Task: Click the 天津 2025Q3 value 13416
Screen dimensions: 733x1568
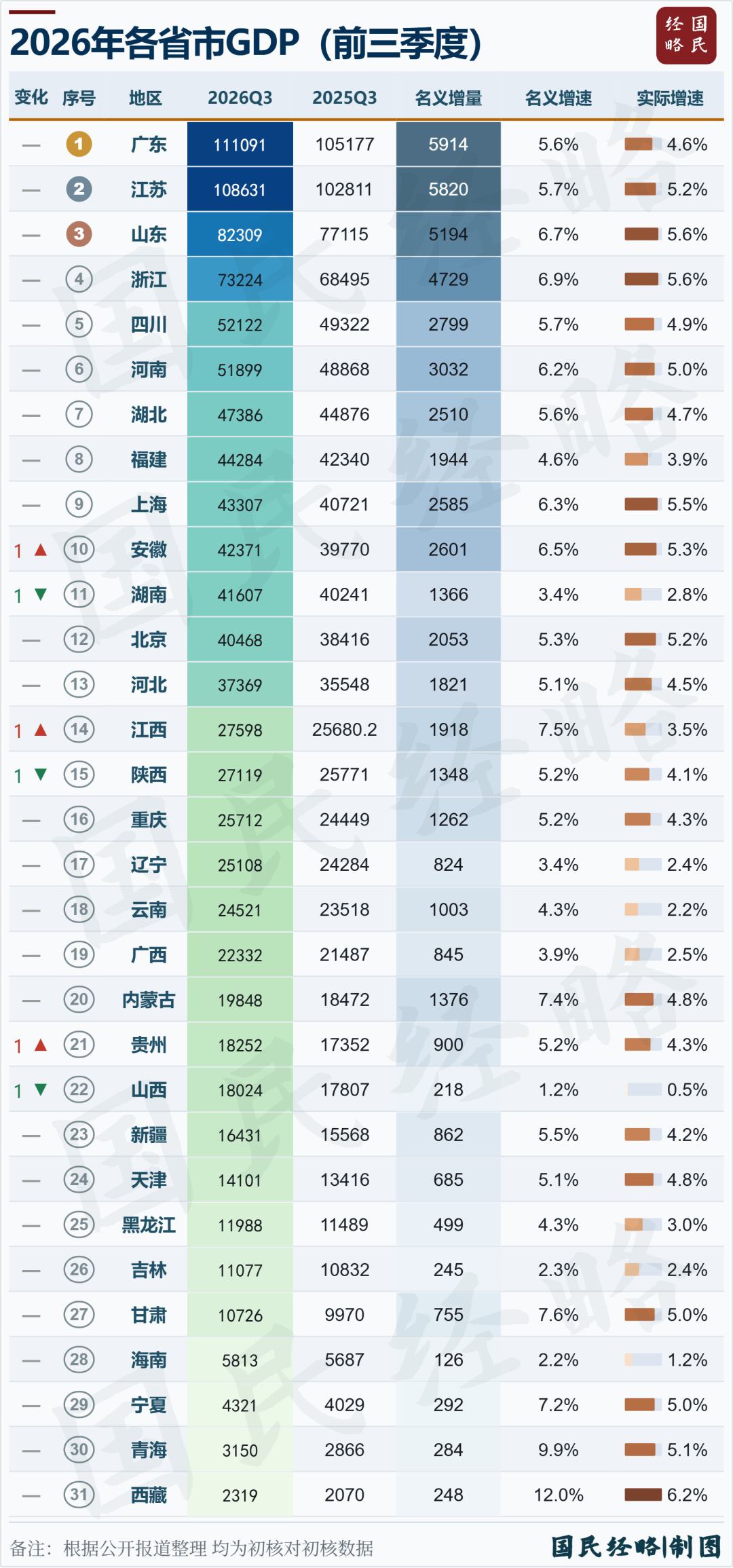Action: 345,1180
